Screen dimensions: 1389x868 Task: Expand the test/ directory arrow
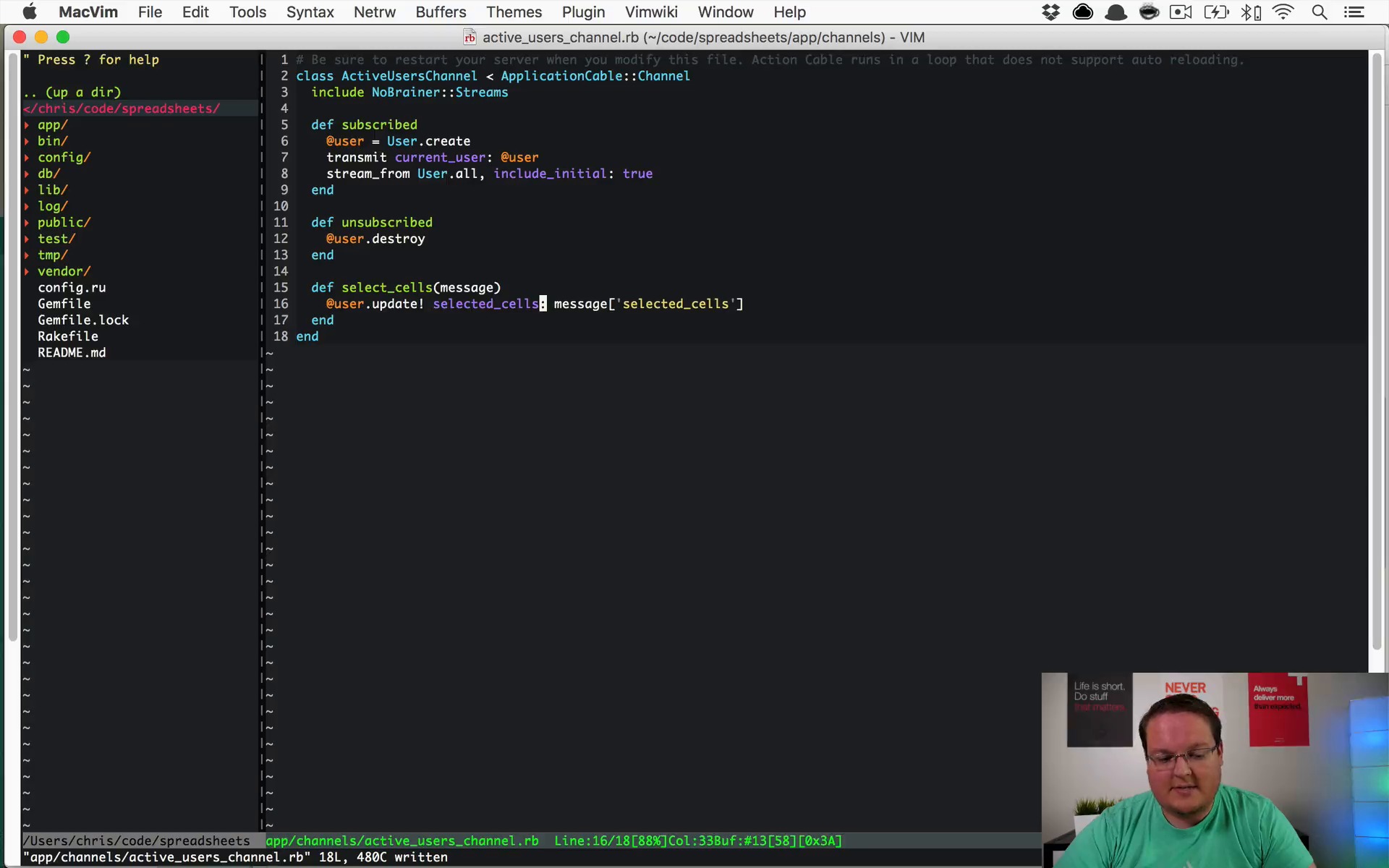point(27,239)
